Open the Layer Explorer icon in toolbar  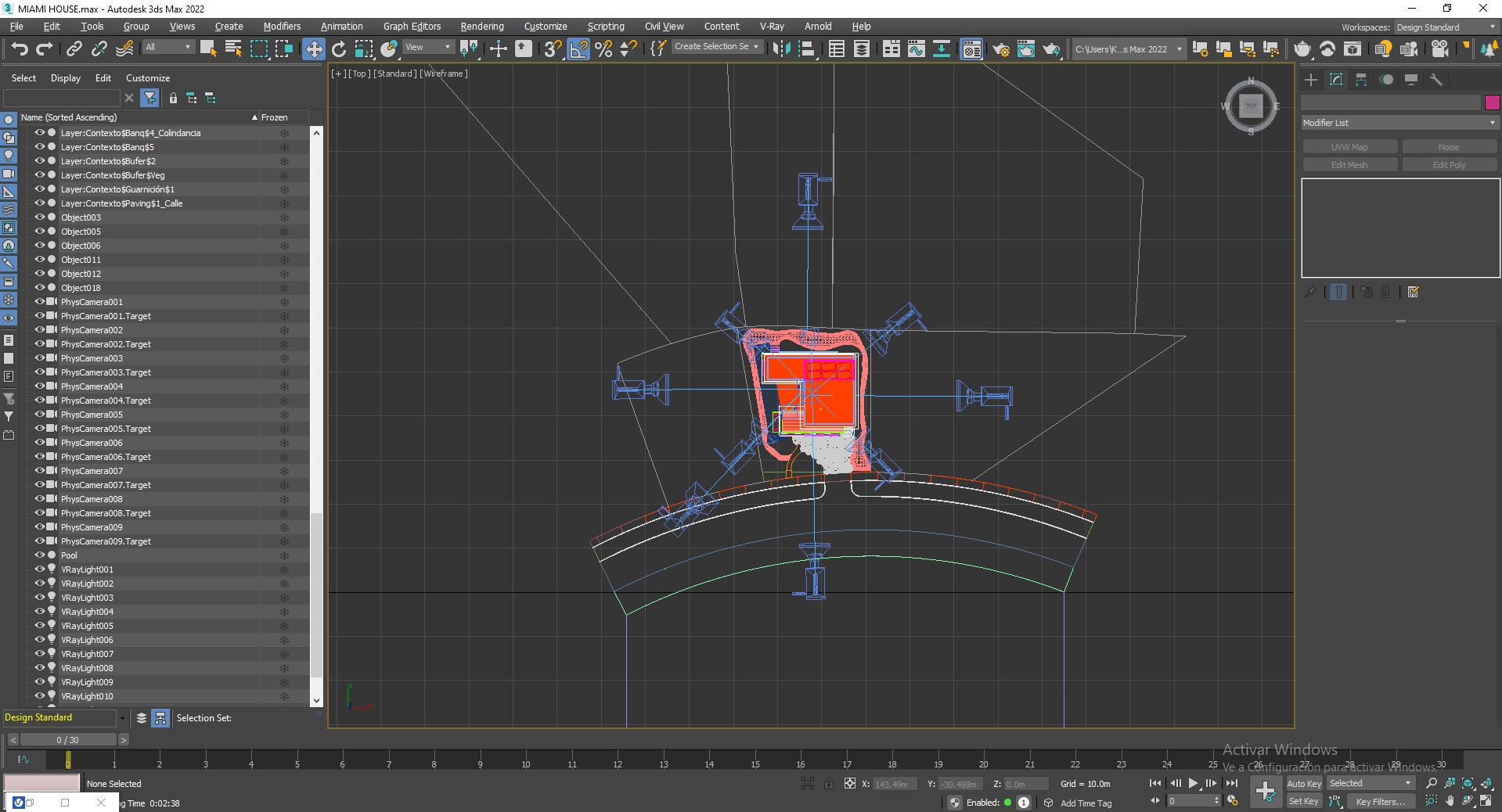862,49
